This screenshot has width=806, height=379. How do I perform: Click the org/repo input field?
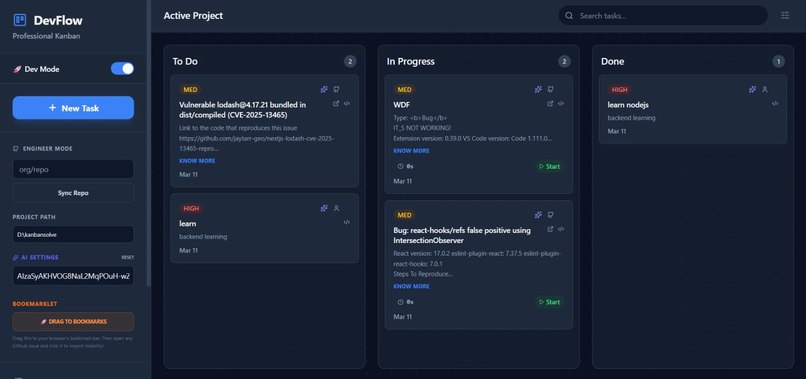(x=74, y=169)
